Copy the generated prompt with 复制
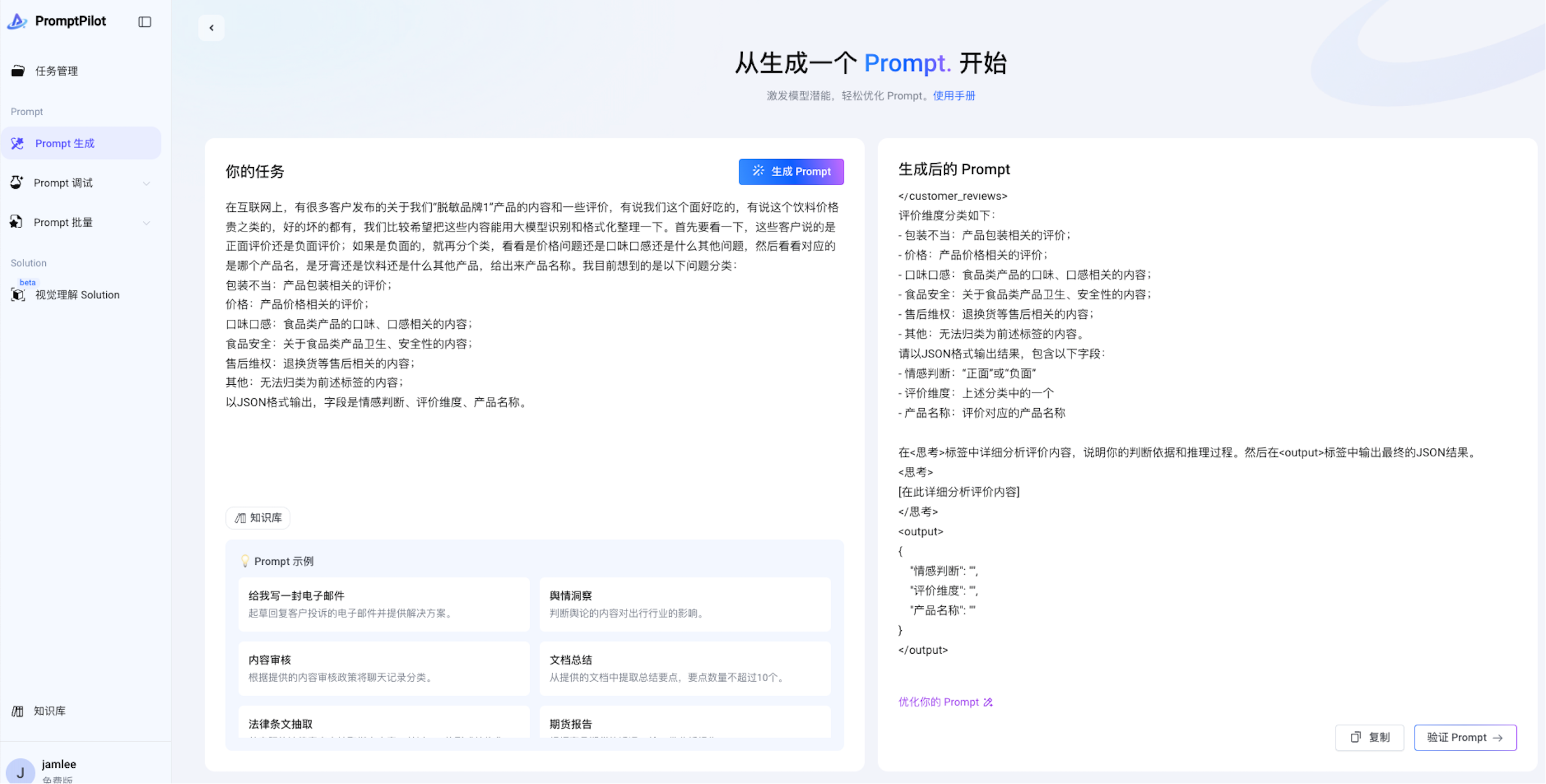 tap(1370, 738)
